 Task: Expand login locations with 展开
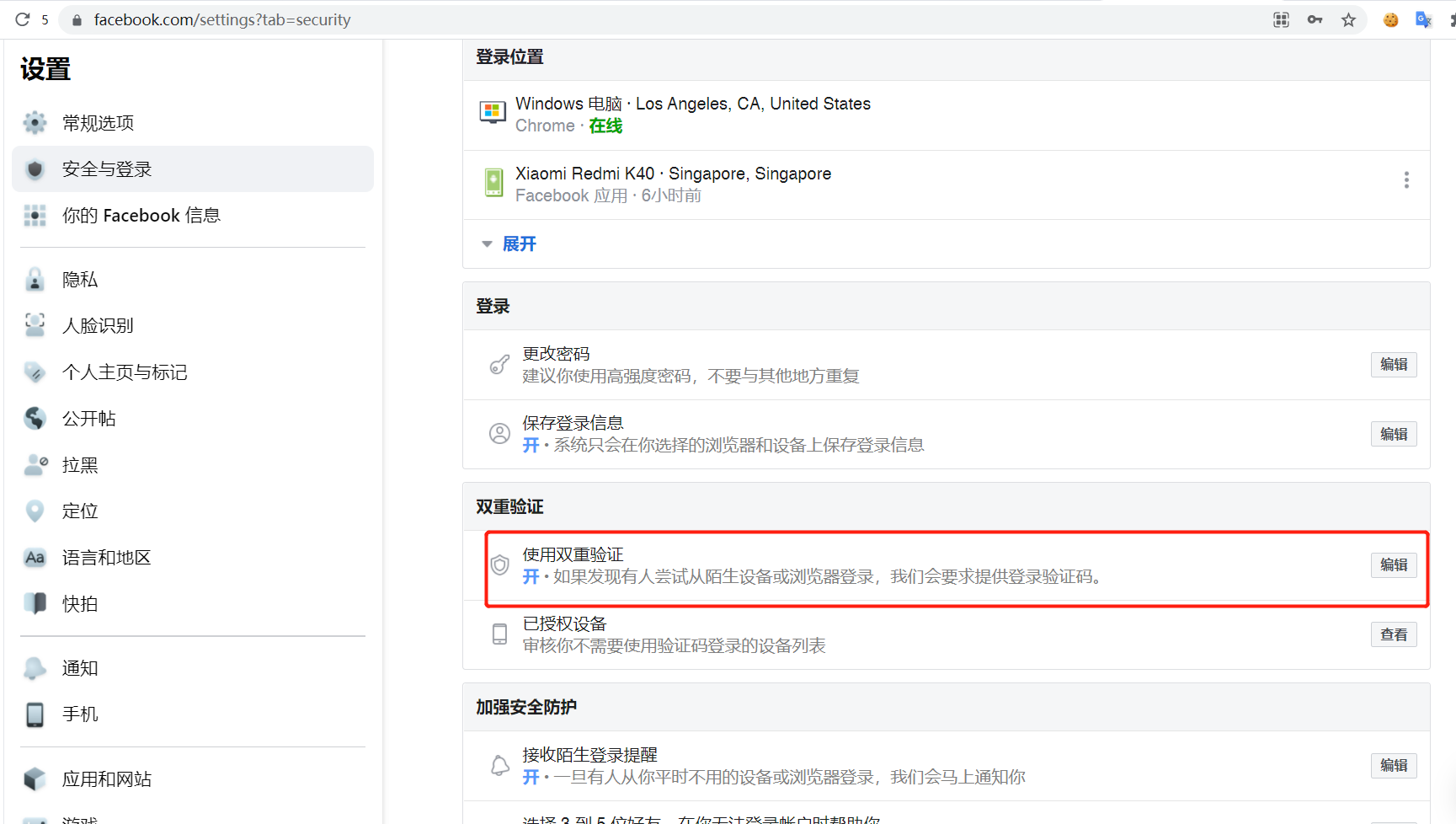click(520, 244)
